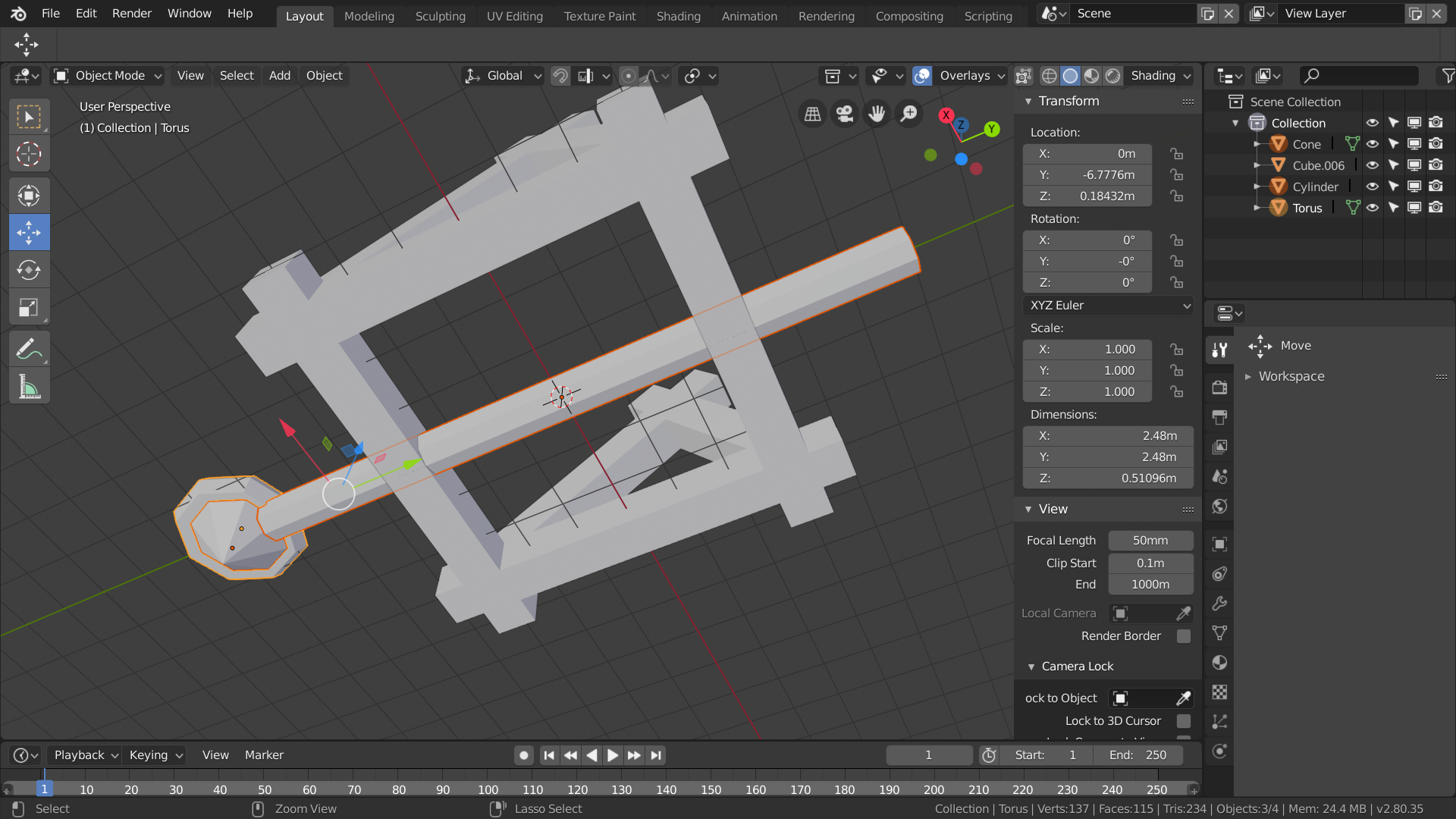This screenshot has height=819, width=1456.
Task: Expand the Workspace panel
Action: (x=1248, y=377)
